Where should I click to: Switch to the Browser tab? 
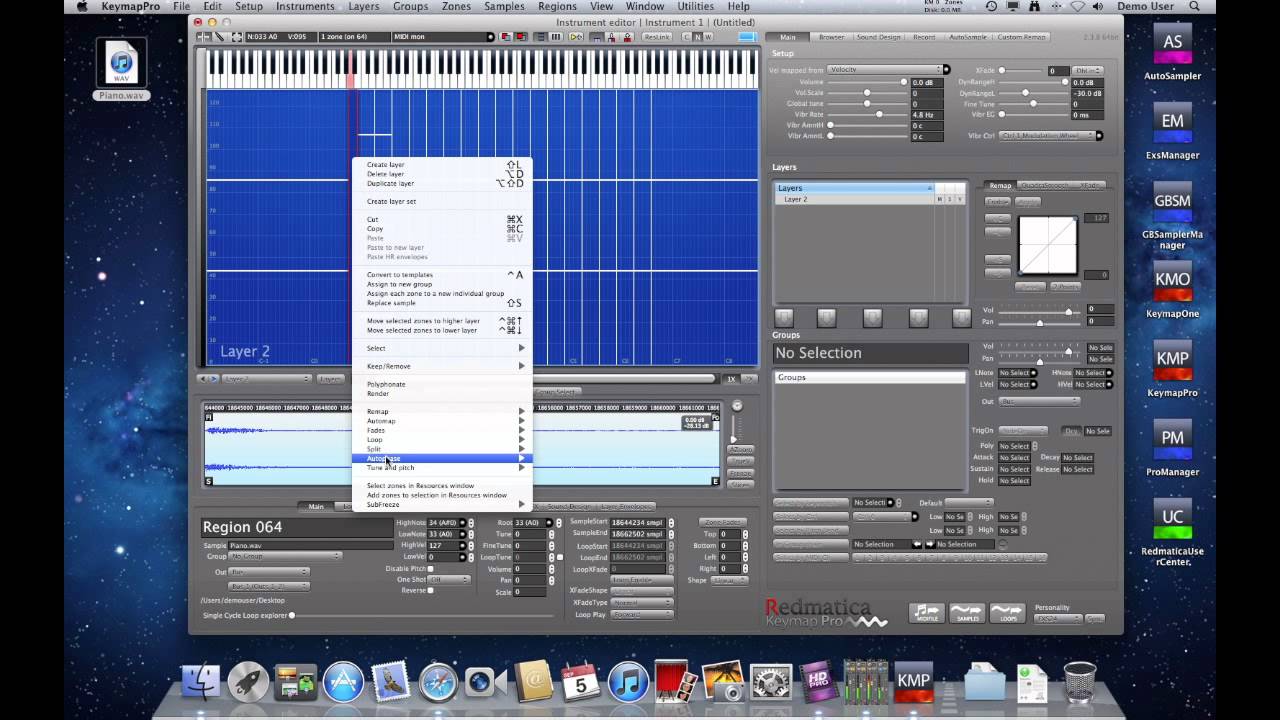832,37
